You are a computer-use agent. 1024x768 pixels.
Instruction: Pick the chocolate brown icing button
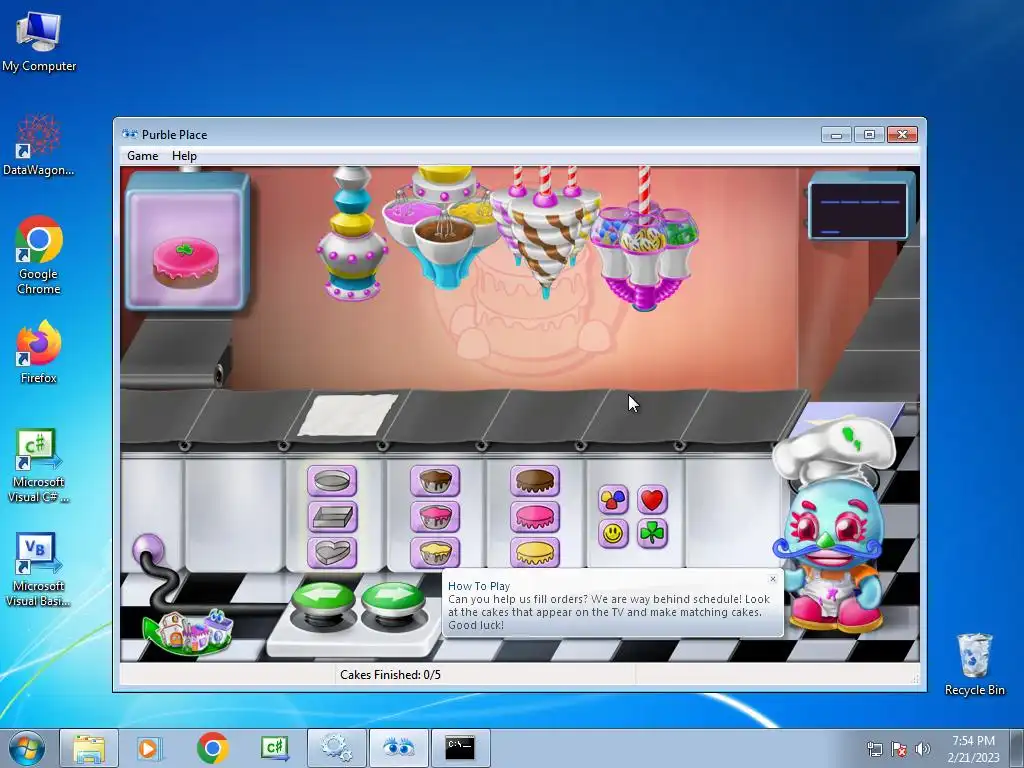point(535,481)
